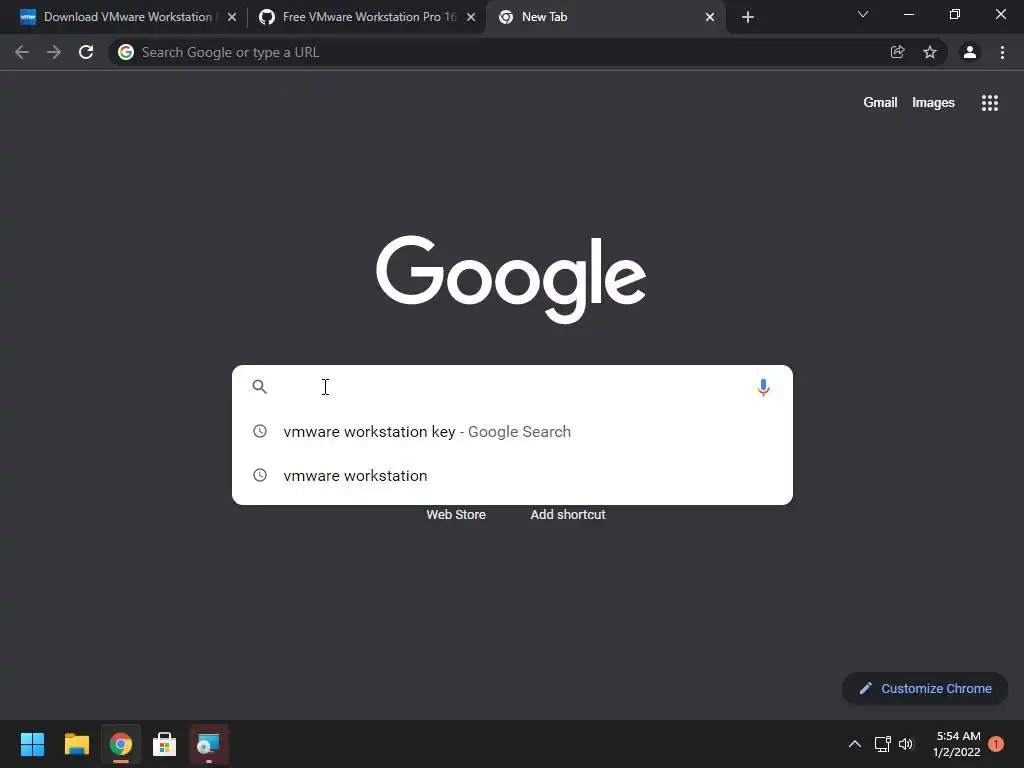This screenshot has width=1024, height=768.
Task: Open Chrome three-dot menu
Action: [1002, 52]
